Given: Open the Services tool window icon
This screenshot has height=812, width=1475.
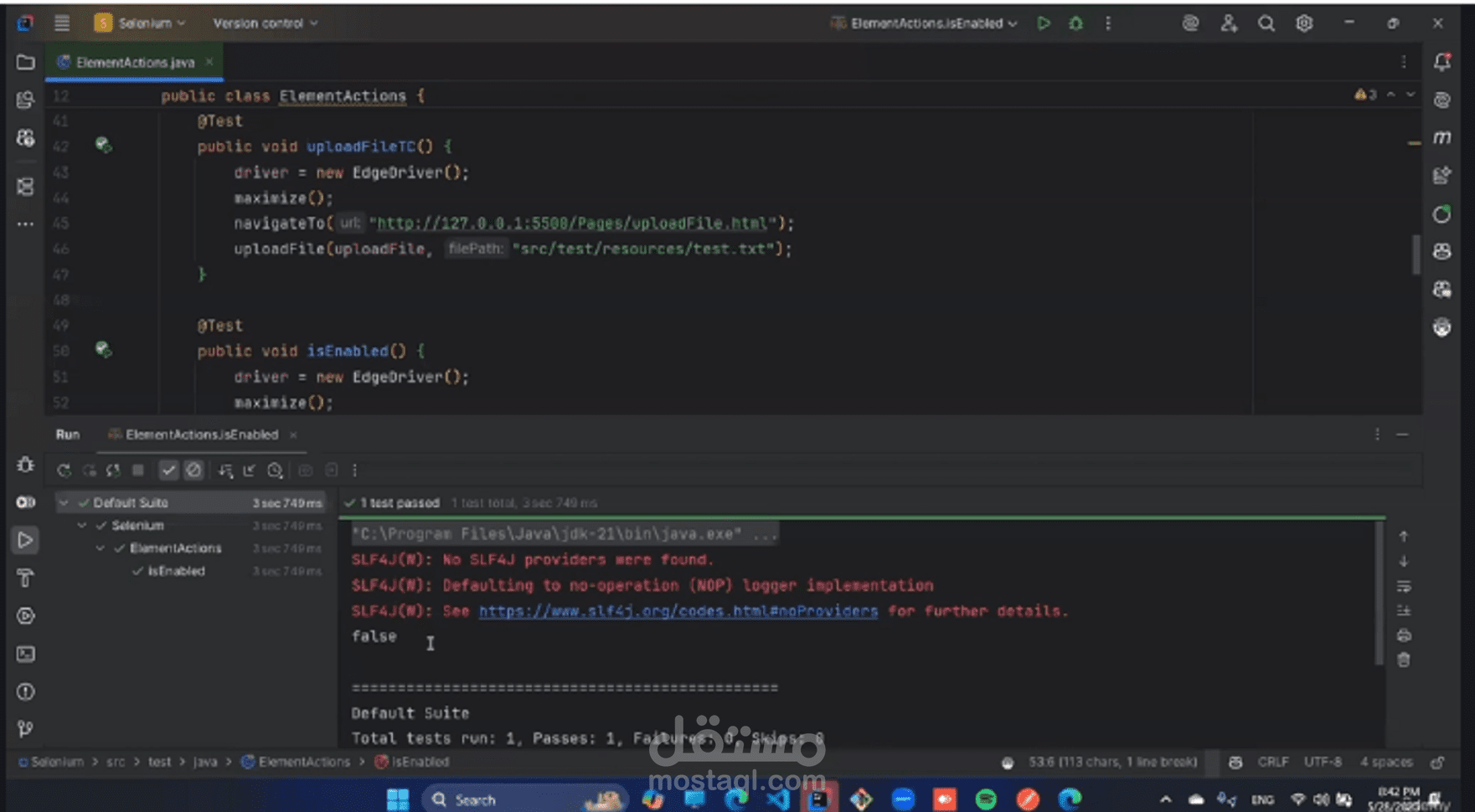Looking at the screenshot, I should click(25, 616).
